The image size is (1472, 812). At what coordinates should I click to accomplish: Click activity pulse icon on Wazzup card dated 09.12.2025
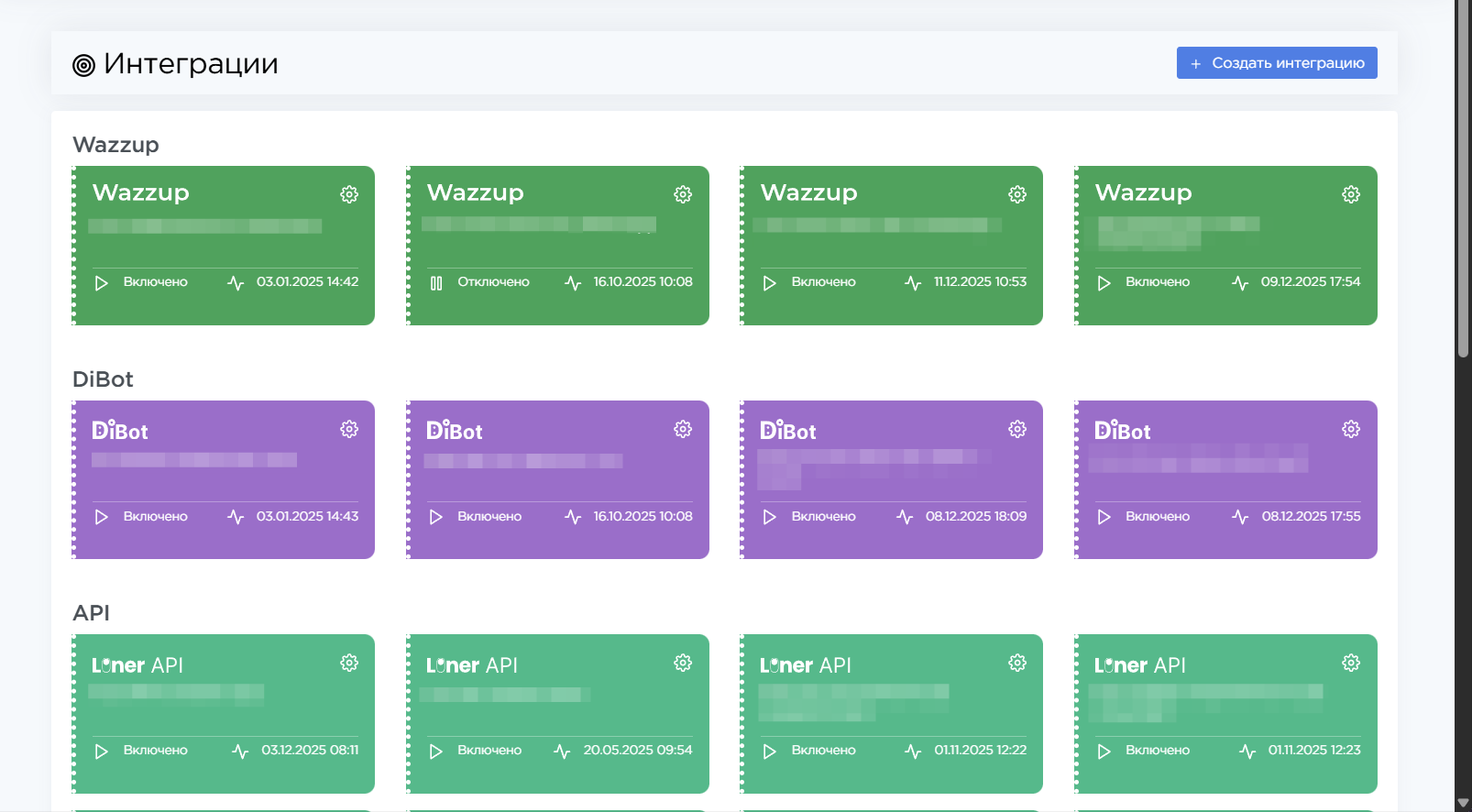(1240, 283)
